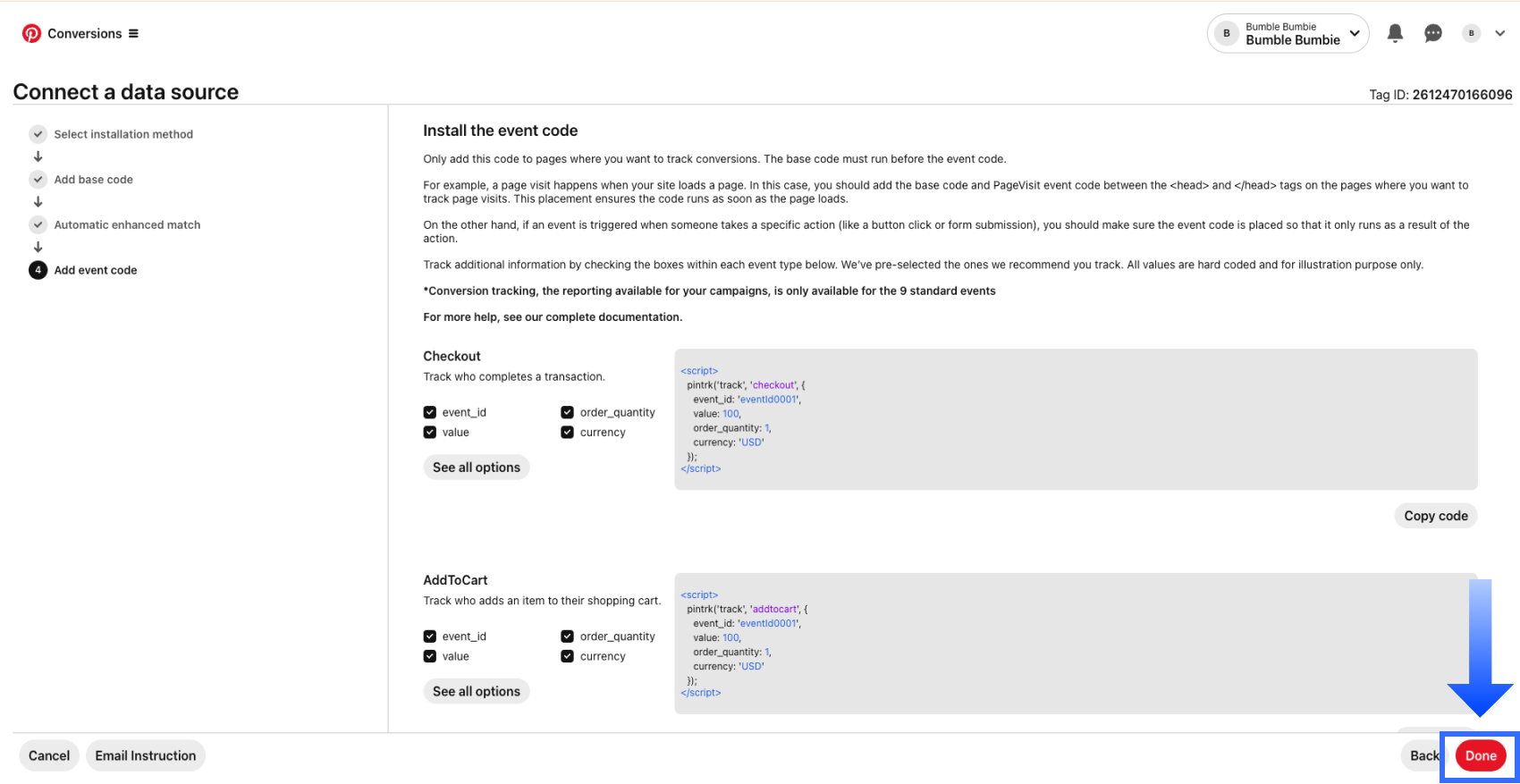
Task: Expand See all options for Checkout
Action: (x=477, y=468)
